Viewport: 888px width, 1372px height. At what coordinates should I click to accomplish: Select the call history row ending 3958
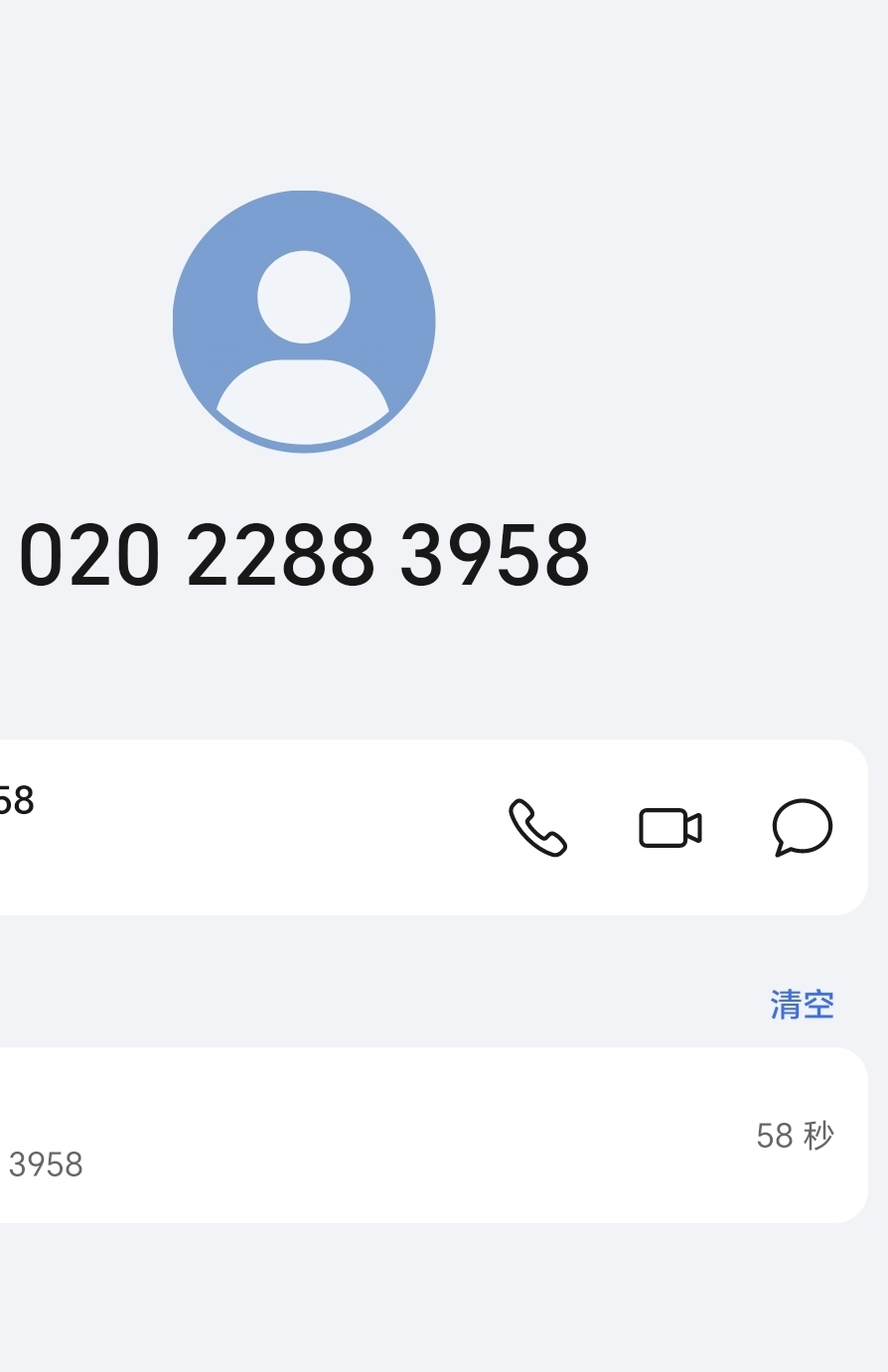433,1135
